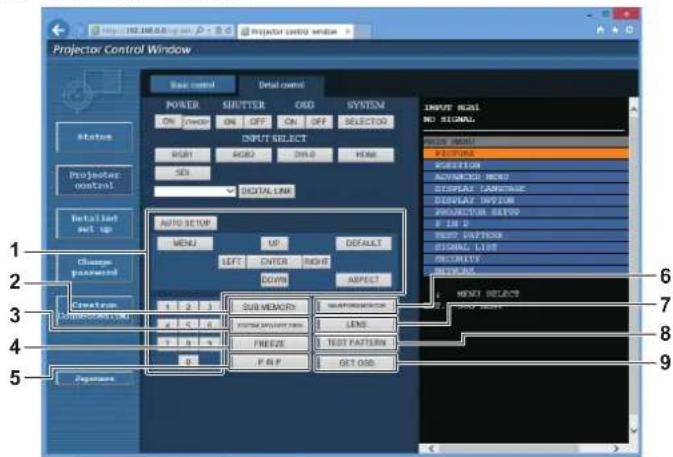Click the SUB MEMORY button
The image size is (673, 457).
(x=269, y=307)
